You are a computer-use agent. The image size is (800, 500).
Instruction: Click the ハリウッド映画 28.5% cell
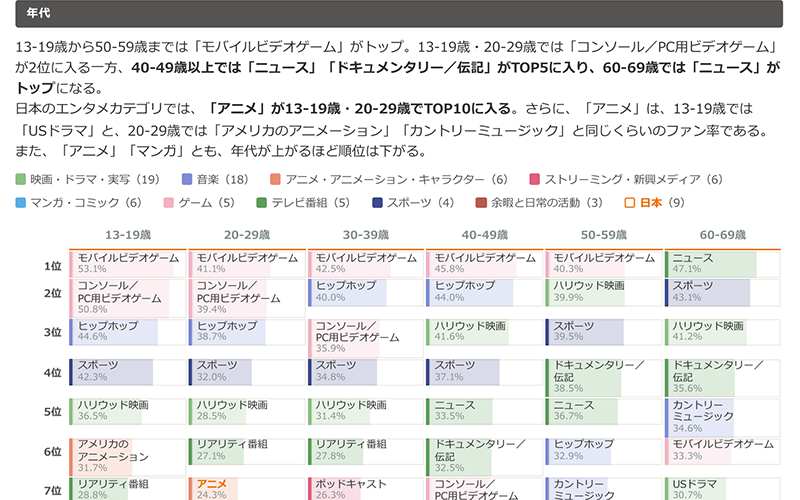click(247, 412)
